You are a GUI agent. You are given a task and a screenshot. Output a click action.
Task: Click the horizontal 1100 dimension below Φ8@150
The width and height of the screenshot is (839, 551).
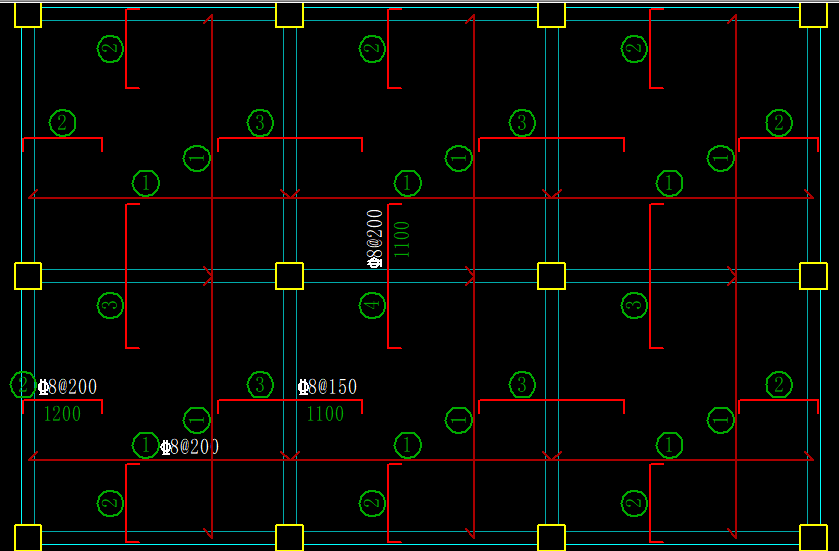click(325, 414)
